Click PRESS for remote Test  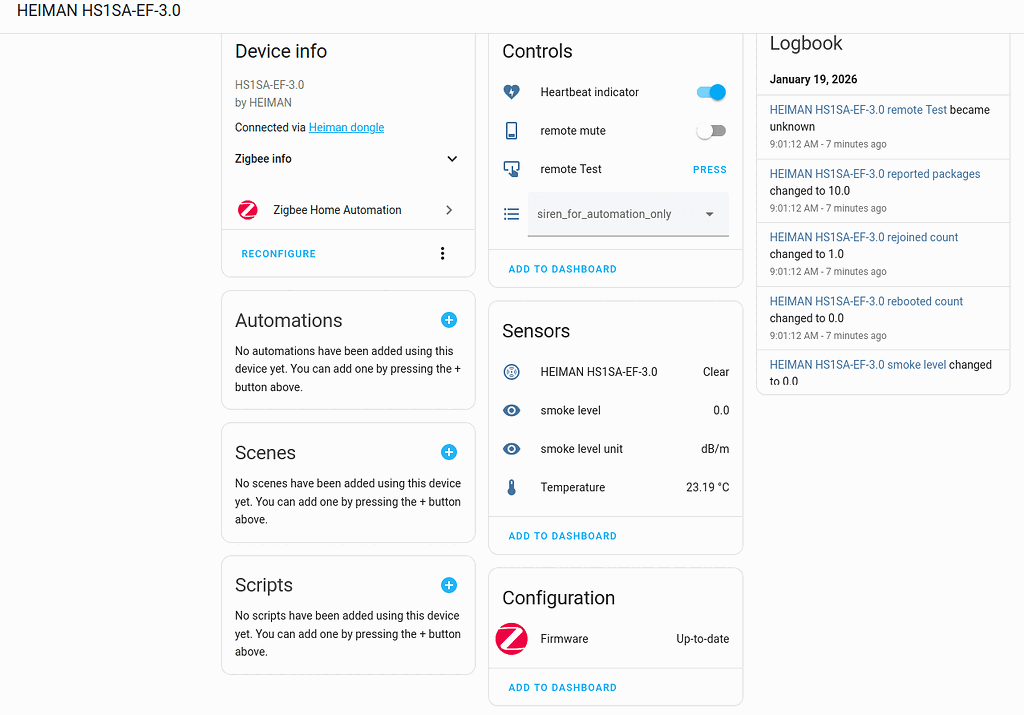tap(709, 170)
